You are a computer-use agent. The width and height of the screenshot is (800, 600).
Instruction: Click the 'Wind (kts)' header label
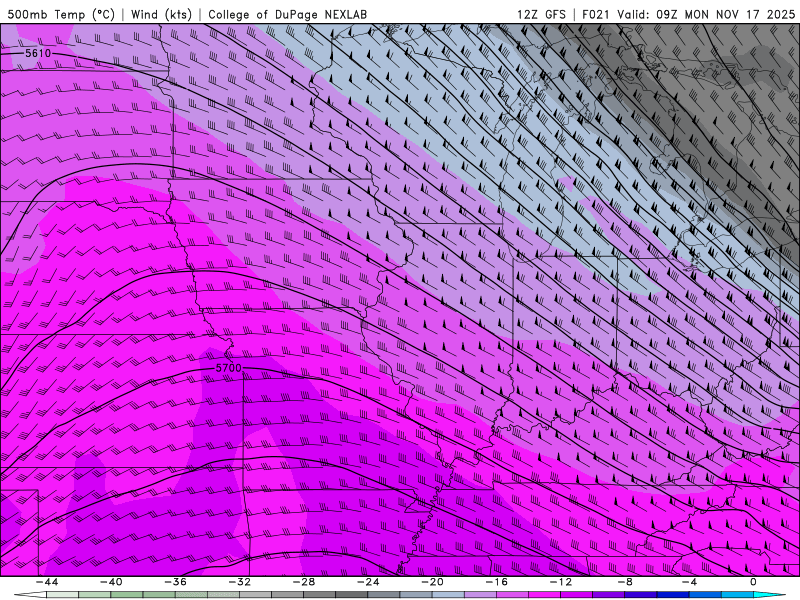click(x=161, y=14)
